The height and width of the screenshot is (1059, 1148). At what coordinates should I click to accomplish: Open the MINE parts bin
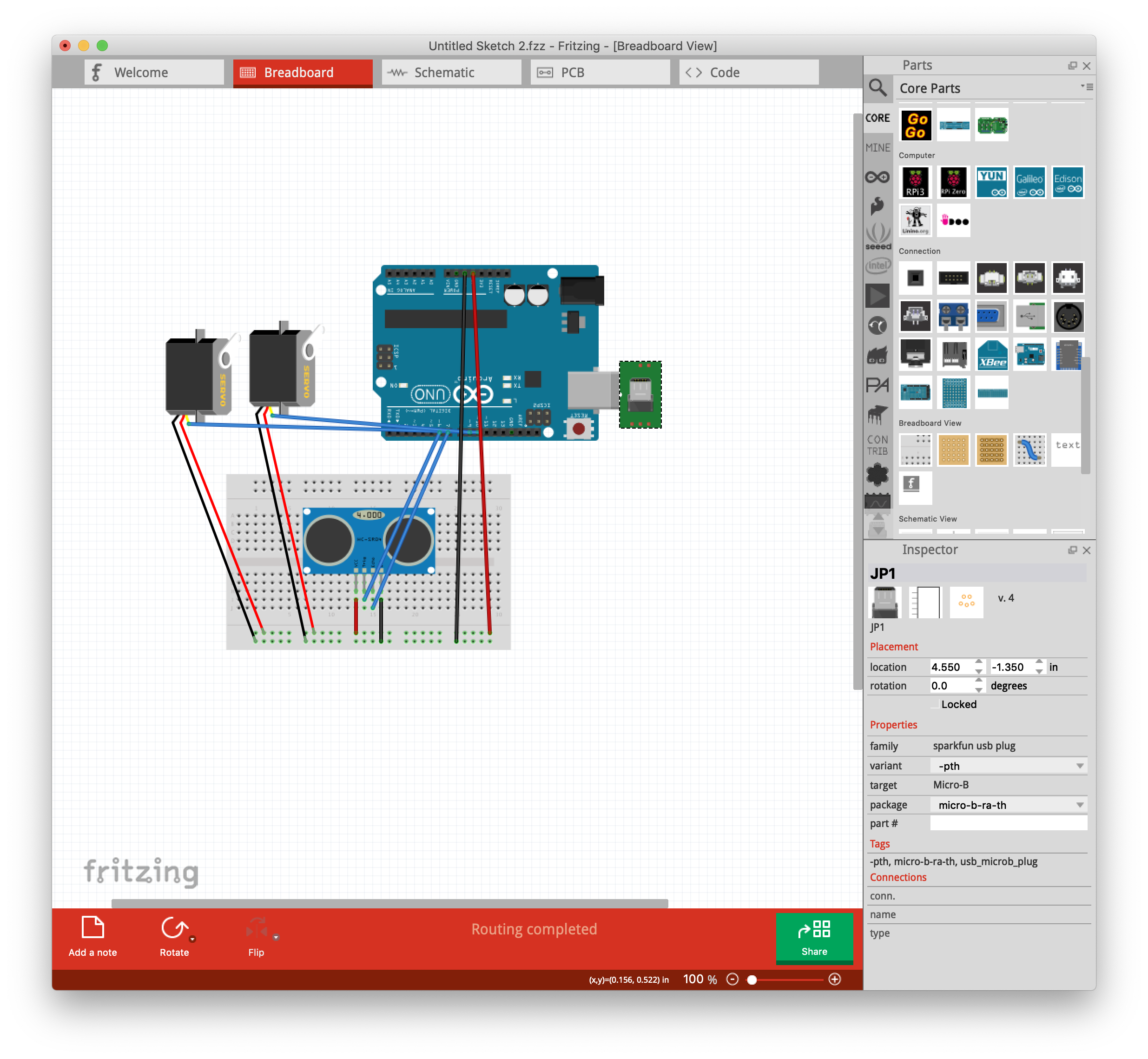(x=877, y=147)
